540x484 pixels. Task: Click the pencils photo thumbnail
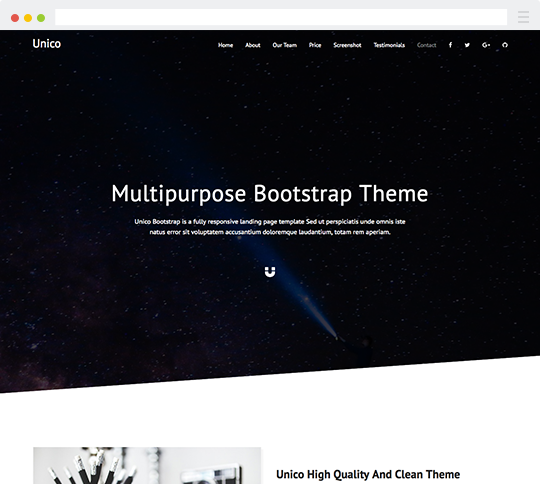[x=147, y=465]
